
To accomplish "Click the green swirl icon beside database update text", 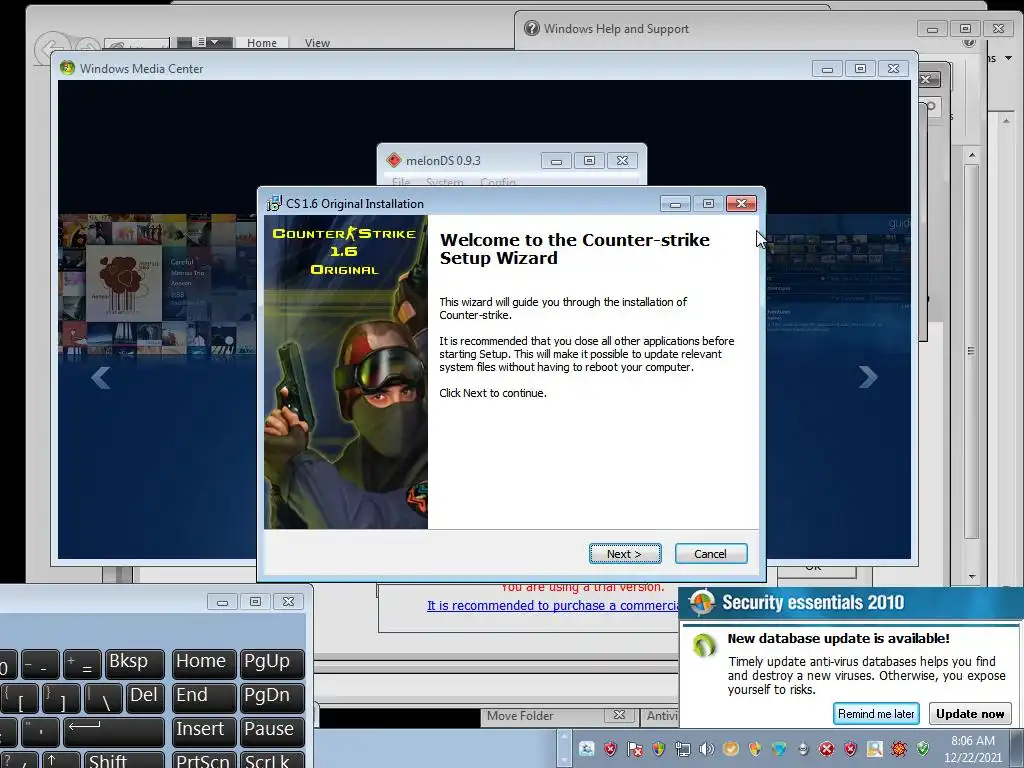I will (x=704, y=645).
